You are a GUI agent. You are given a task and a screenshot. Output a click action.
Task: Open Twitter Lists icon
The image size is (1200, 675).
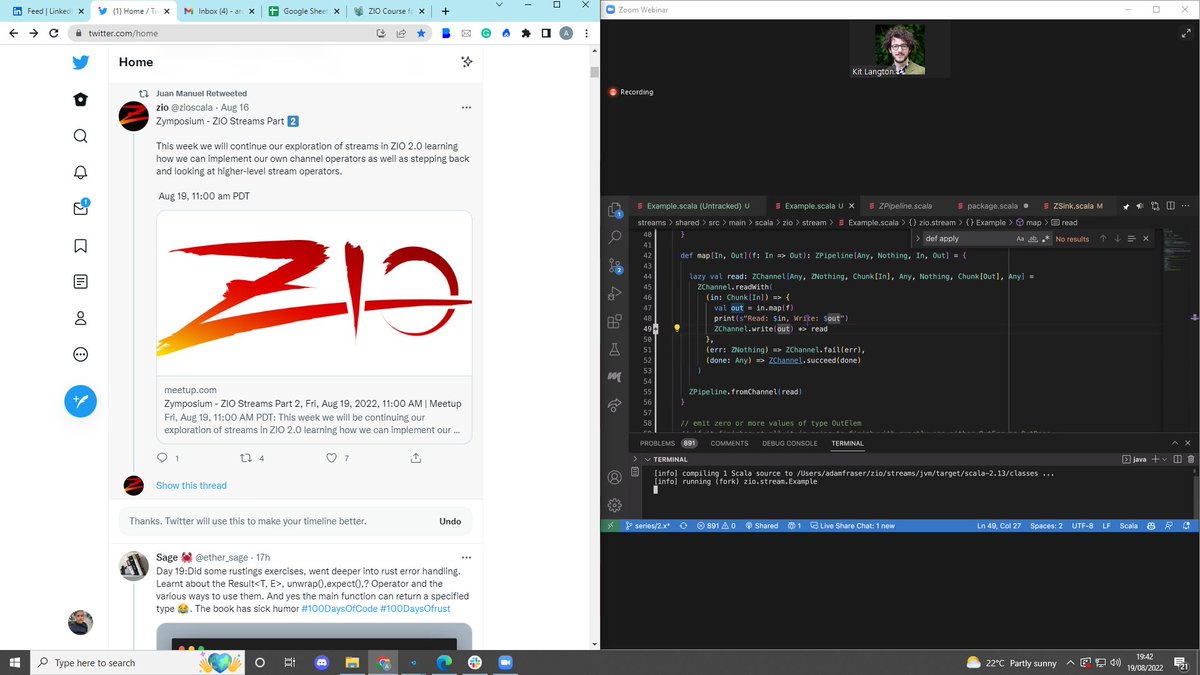coord(81,282)
